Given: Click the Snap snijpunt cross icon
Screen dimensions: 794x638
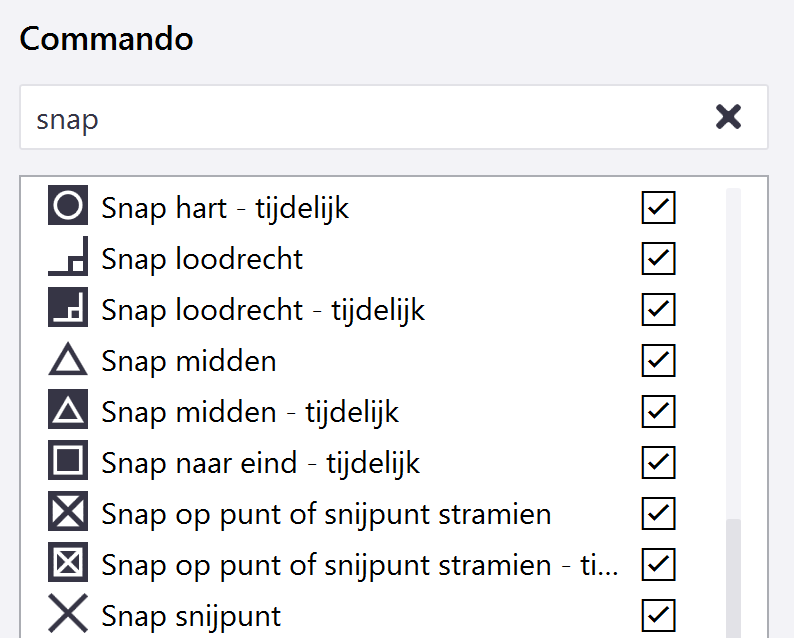Looking at the screenshot, I should point(68,615).
